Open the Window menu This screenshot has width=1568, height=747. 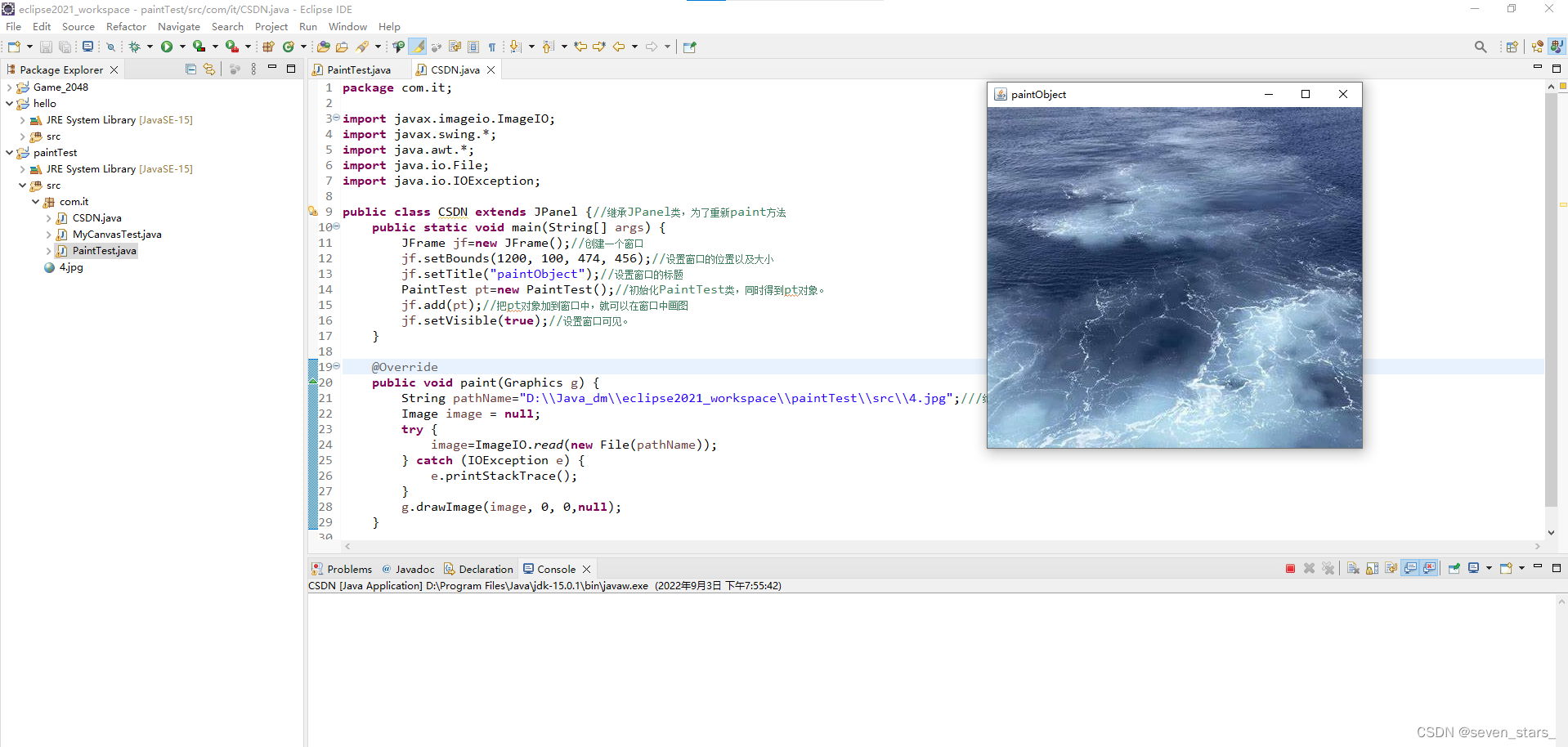click(347, 26)
